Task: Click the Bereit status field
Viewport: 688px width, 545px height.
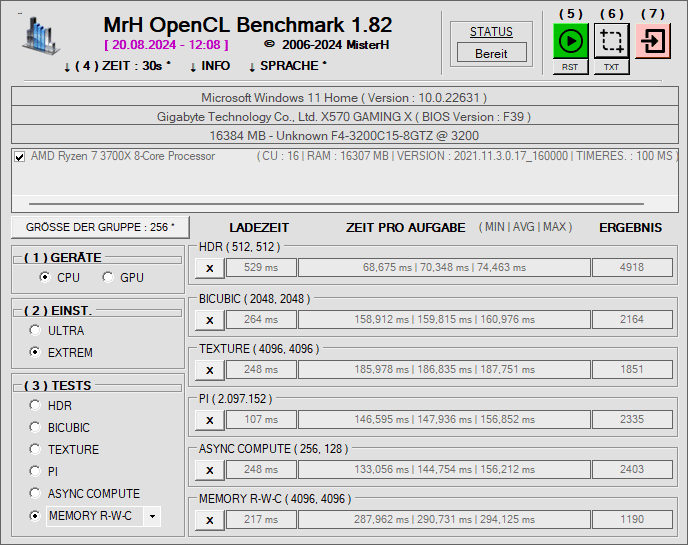Action: [491, 53]
